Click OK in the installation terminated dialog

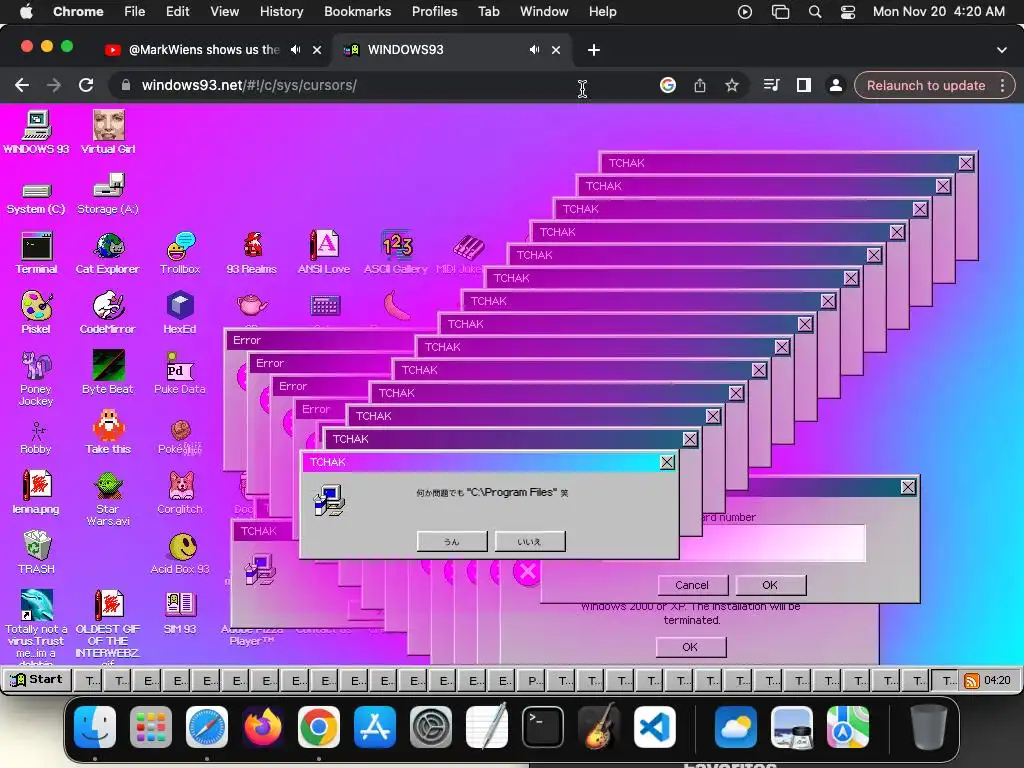[x=690, y=647]
